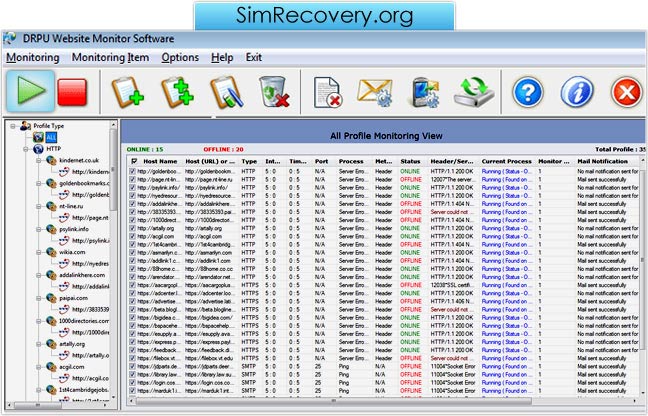
Task: Click the HTTP globe icon in tree
Action: (x=38, y=149)
